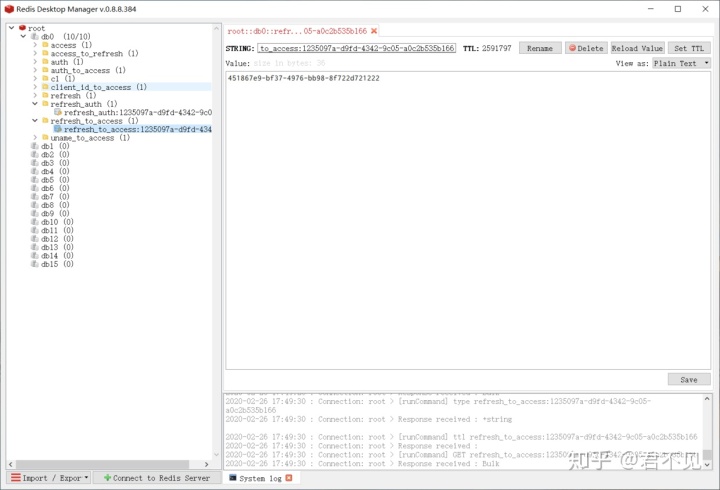
Task: Click the tree panel horizontal scrollbar
Action: (x=102, y=464)
